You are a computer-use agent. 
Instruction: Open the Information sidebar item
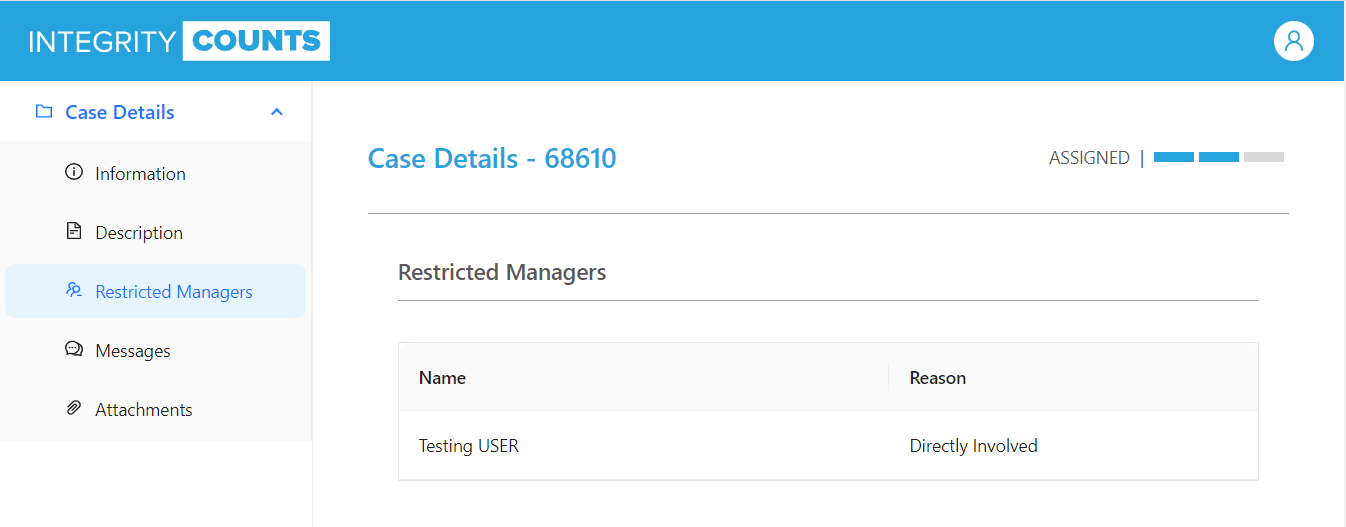coord(140,174)
